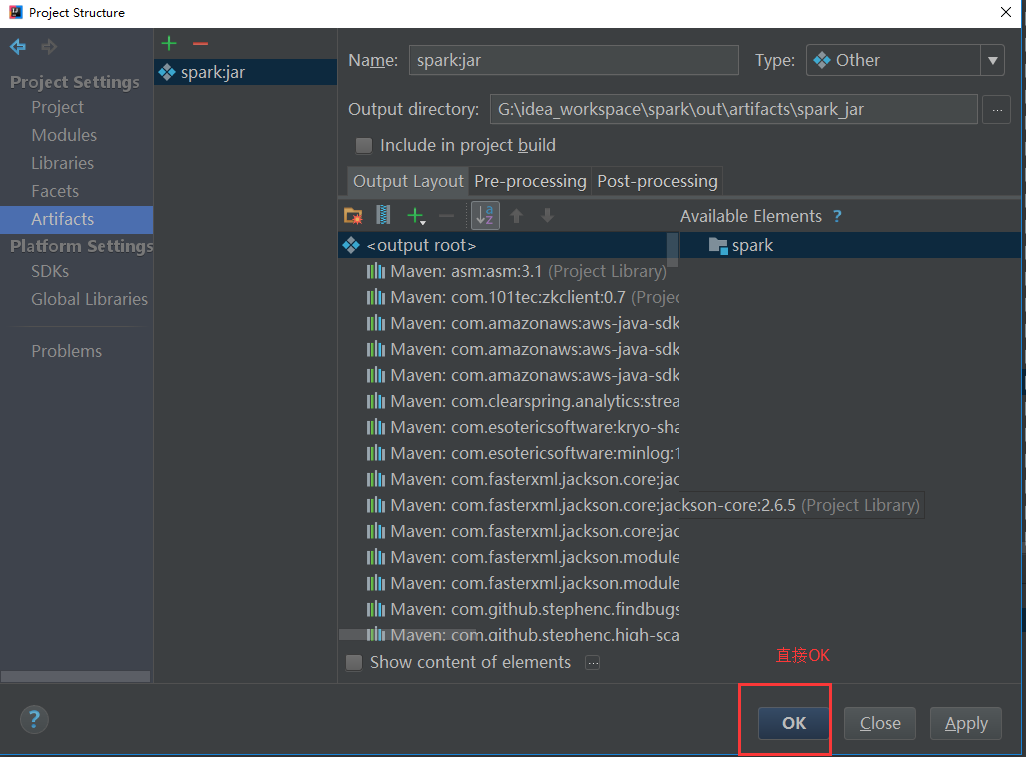Select Maven: com.esotericsoftware:minlog row

pos(509,453)
